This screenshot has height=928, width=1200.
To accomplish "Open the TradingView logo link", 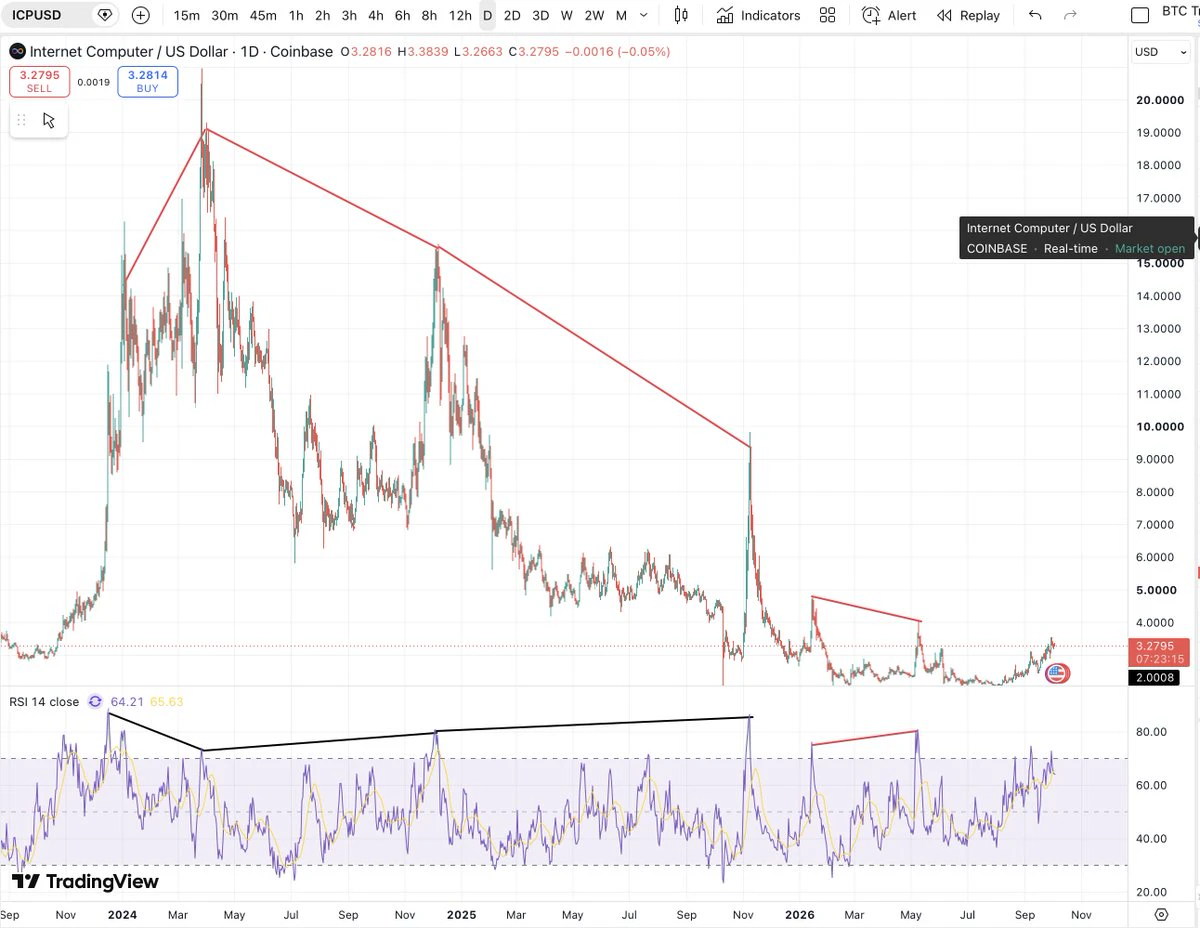I will tap(86, 882).
